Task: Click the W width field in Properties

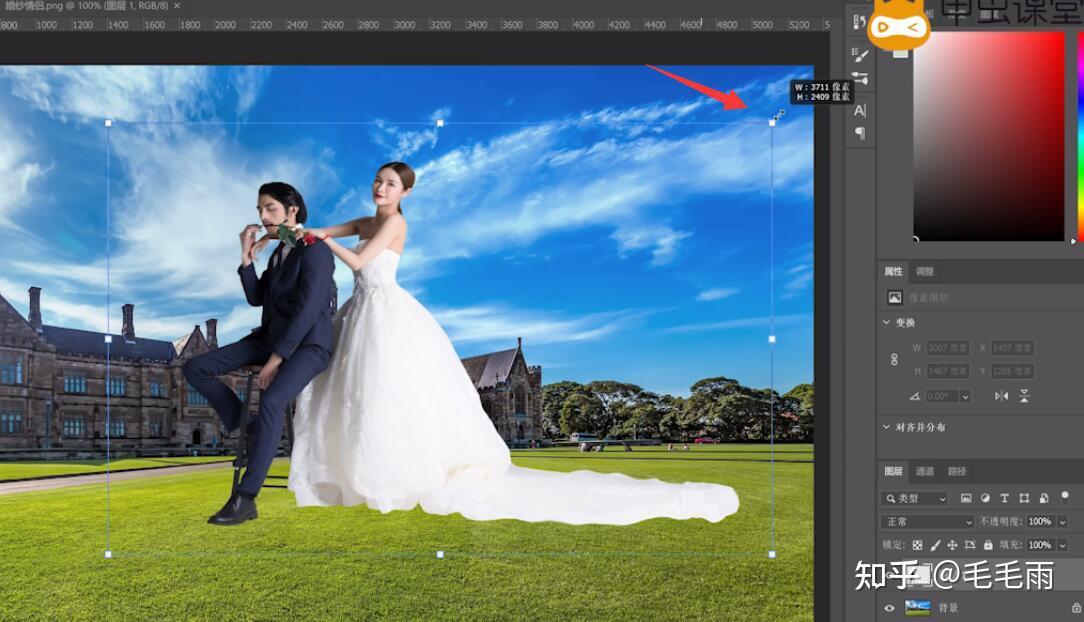Action: (x=946, y=348)
